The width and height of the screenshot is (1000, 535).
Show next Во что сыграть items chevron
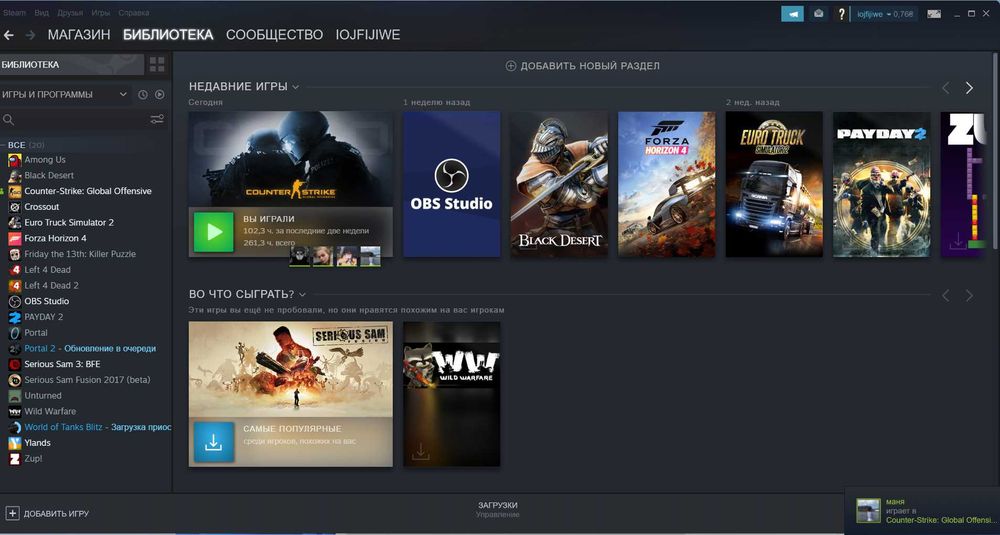pos(969,295)
